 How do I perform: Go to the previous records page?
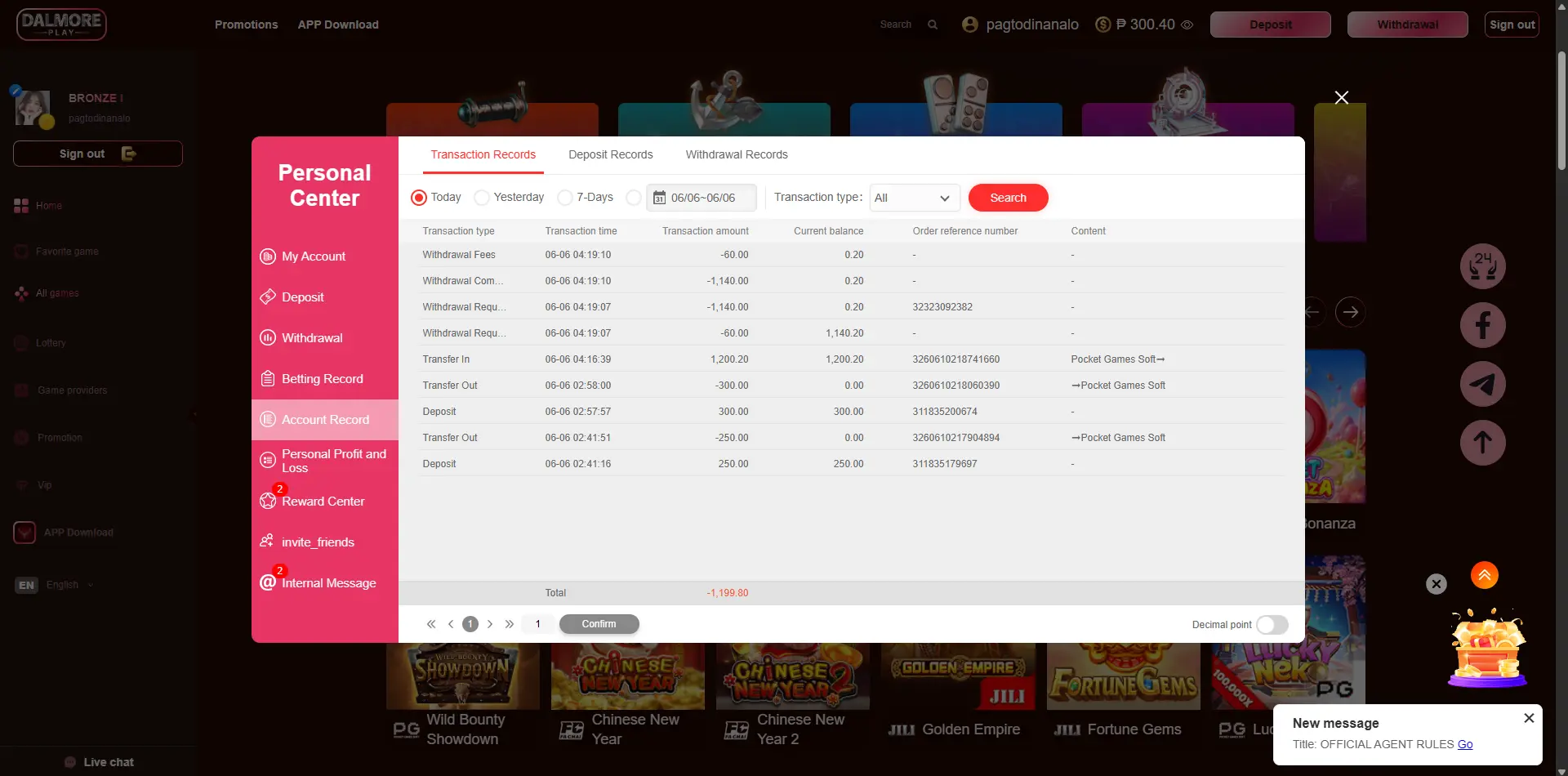click(451, 624)
